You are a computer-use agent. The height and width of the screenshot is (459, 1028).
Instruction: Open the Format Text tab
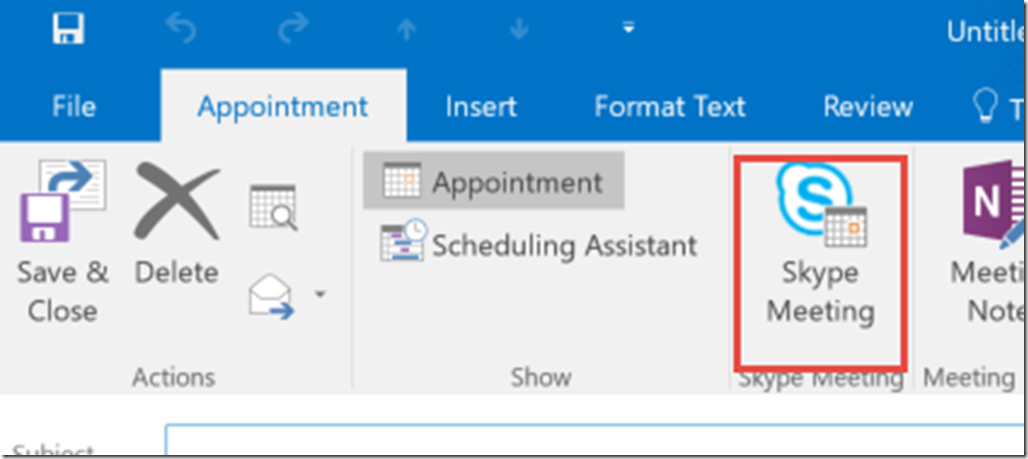[x=669, y=106]
